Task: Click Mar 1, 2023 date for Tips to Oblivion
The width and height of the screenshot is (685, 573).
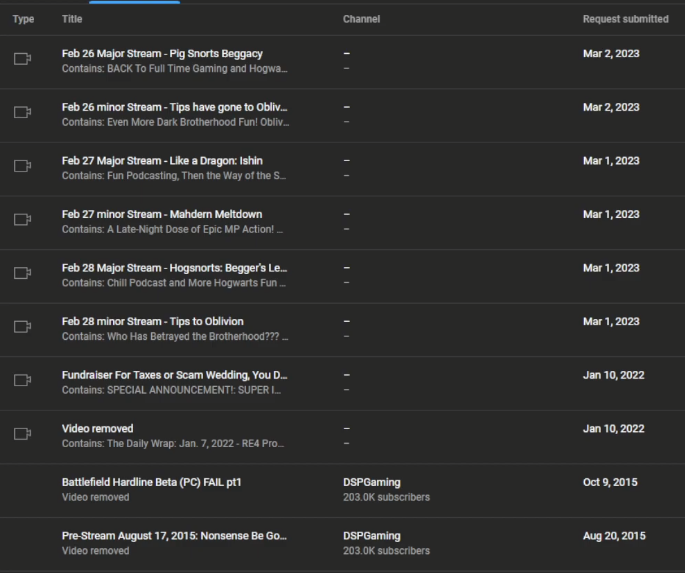Action: pyautogui.click(x=611, y=321)
